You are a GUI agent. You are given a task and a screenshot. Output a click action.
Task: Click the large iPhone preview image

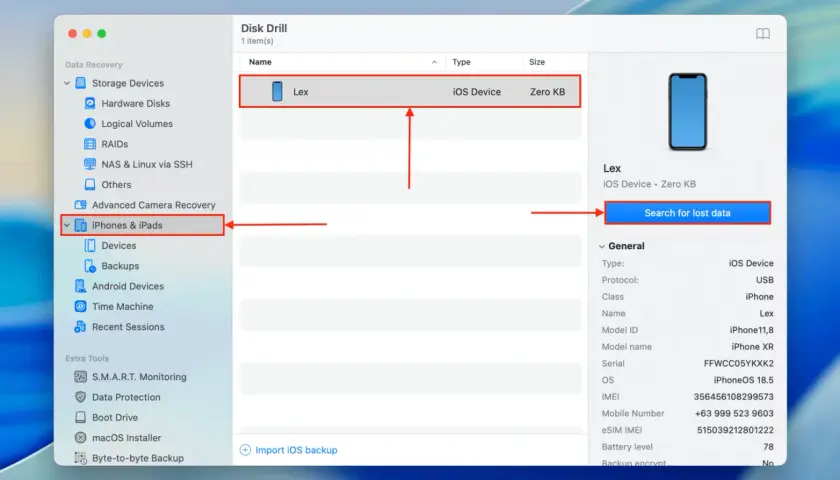click(x=687, y=112)
